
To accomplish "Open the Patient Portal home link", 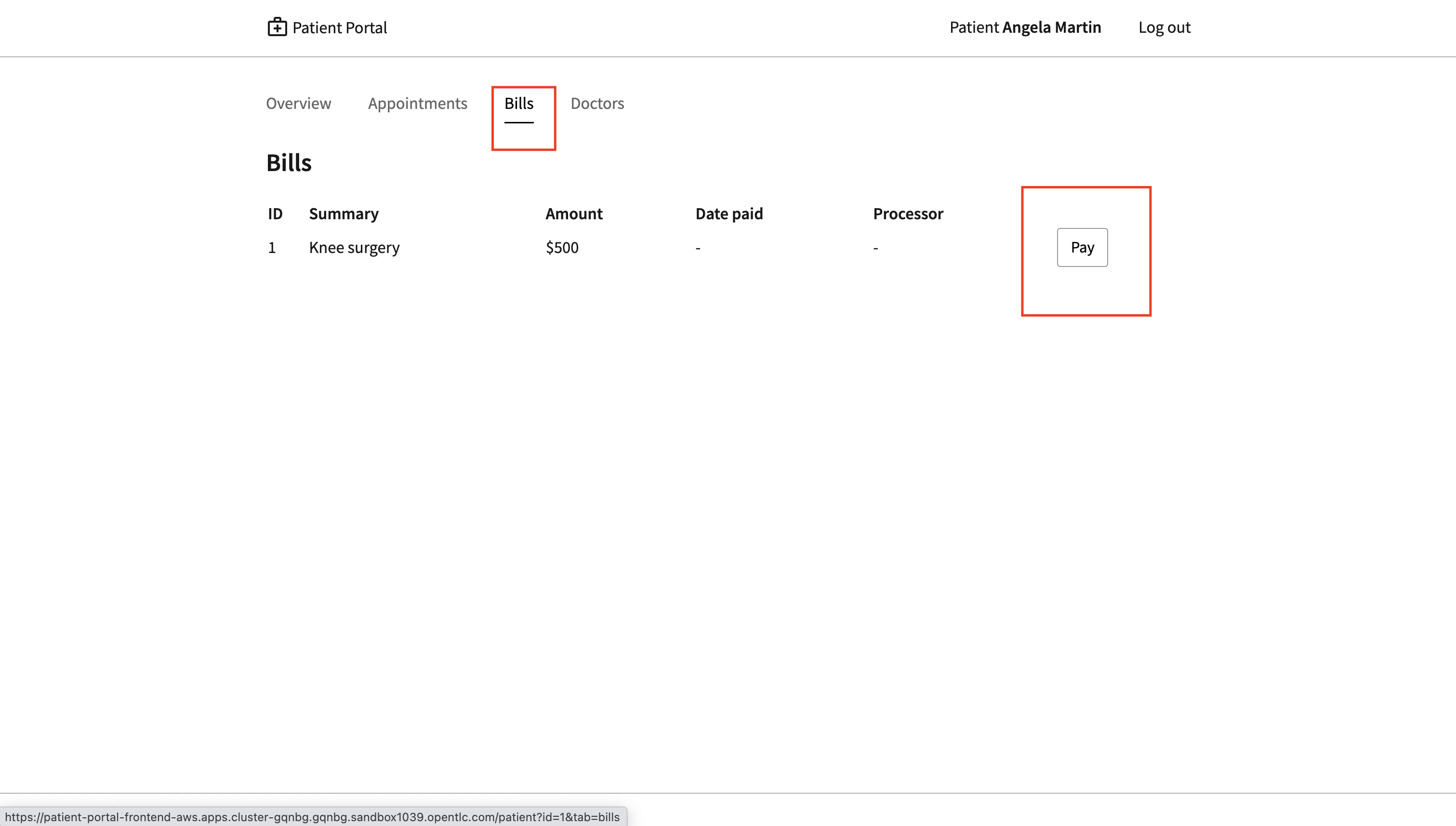I will point(327,27).
